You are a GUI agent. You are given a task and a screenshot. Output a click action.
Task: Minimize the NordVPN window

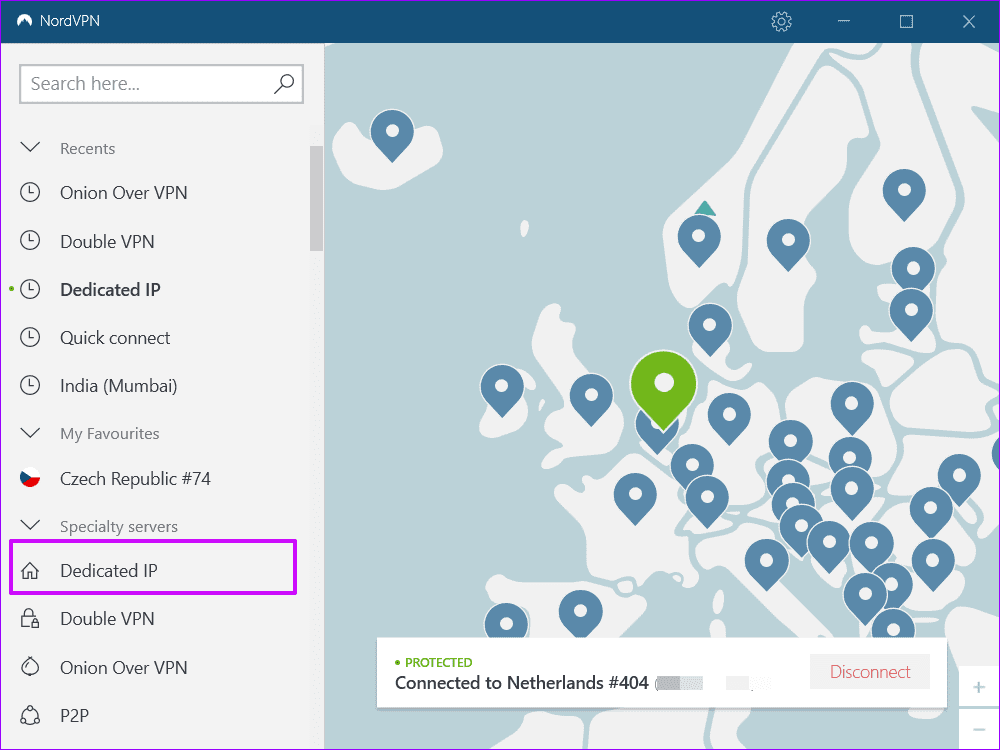coord(844,22)
